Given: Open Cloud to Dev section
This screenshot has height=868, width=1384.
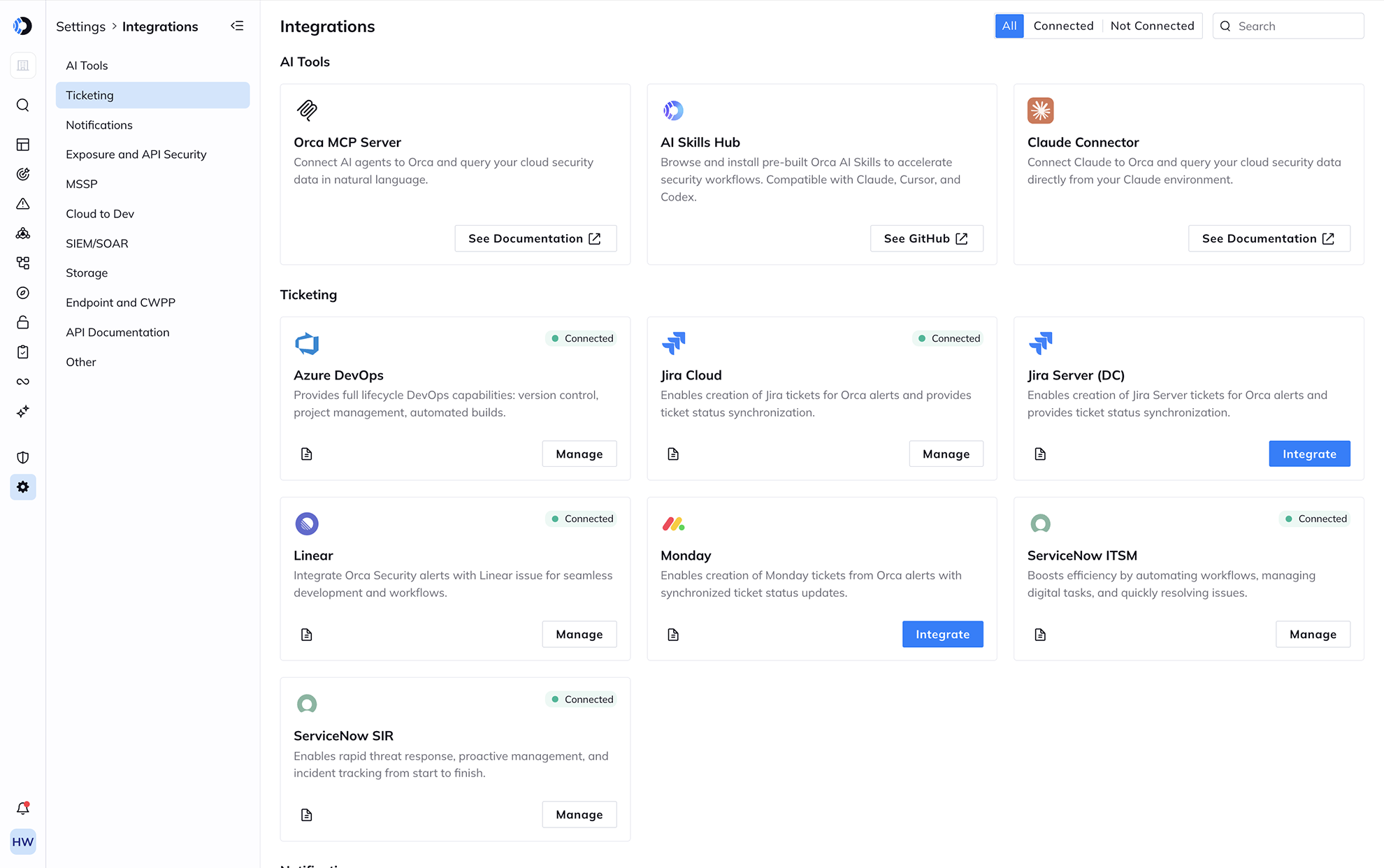Looking at the screenshot, I should click(x=152, y=214).
